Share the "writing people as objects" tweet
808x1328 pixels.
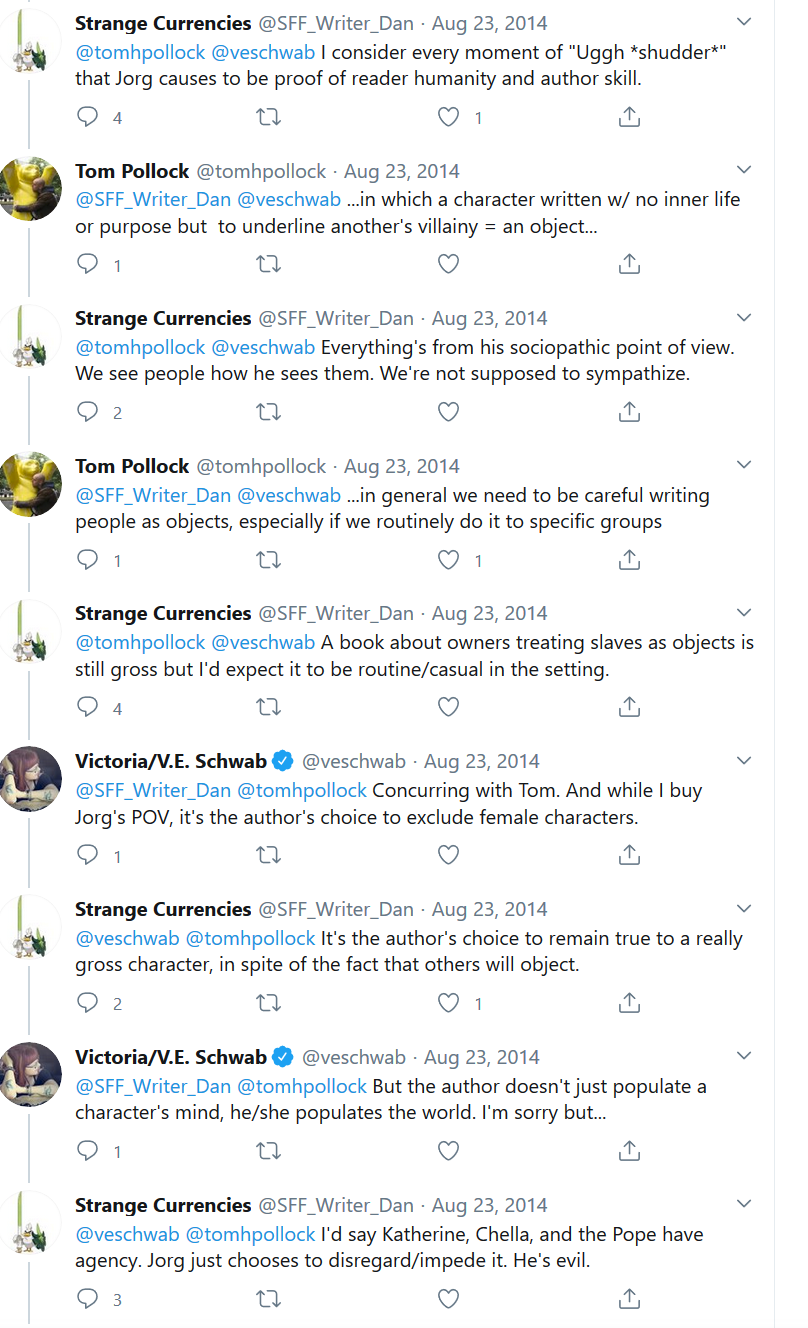[x=629, y=560]
